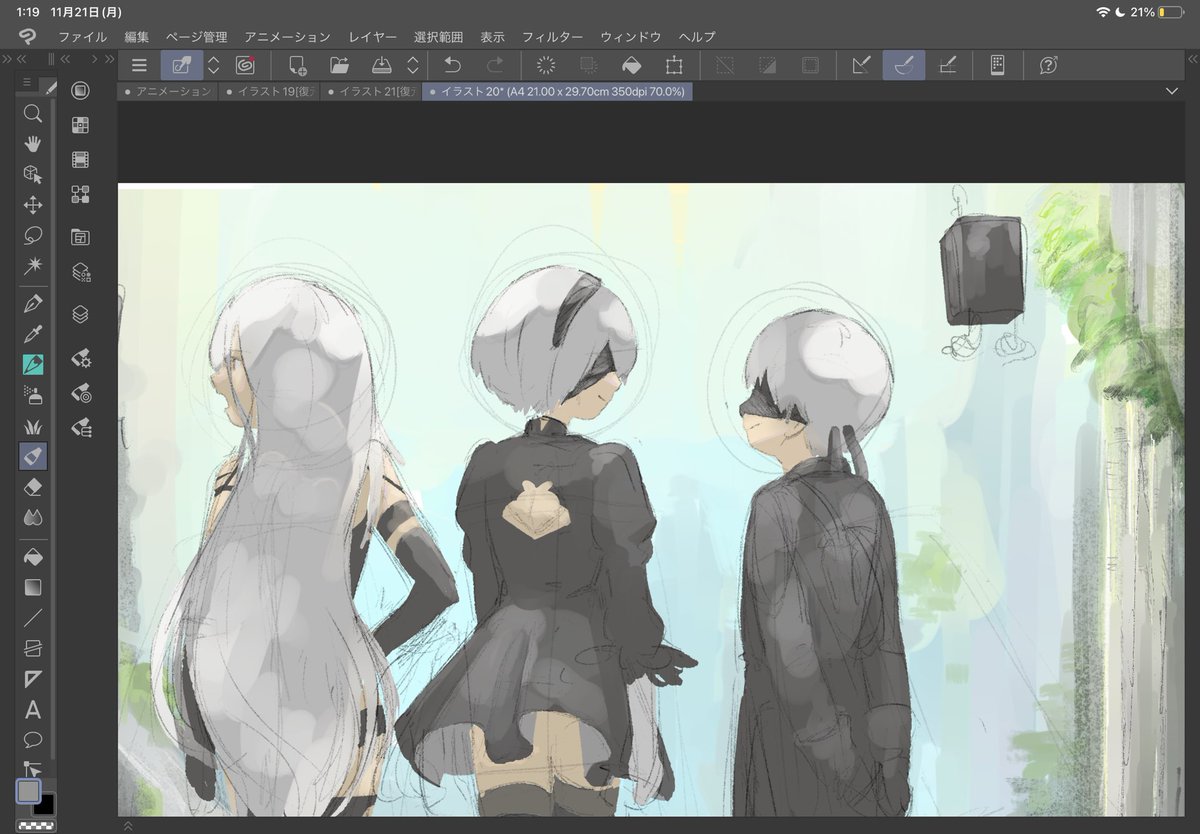Open the Material checkered panel icon
This screenshot has width=1200, height=834.
coord(81,125)
